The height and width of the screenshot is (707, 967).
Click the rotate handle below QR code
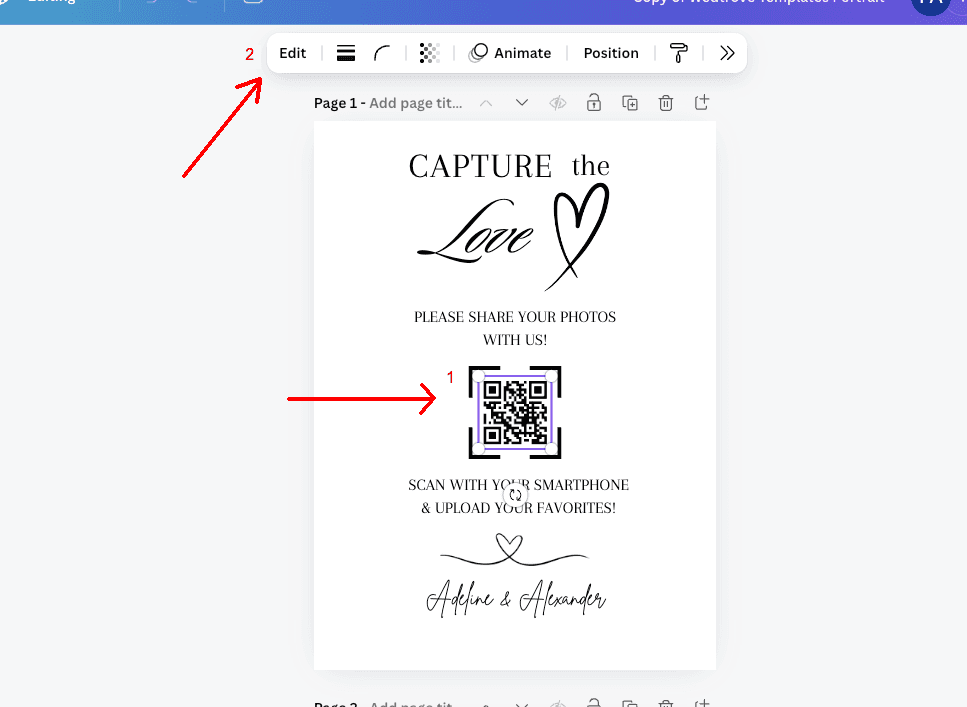(x=516, y=495)
